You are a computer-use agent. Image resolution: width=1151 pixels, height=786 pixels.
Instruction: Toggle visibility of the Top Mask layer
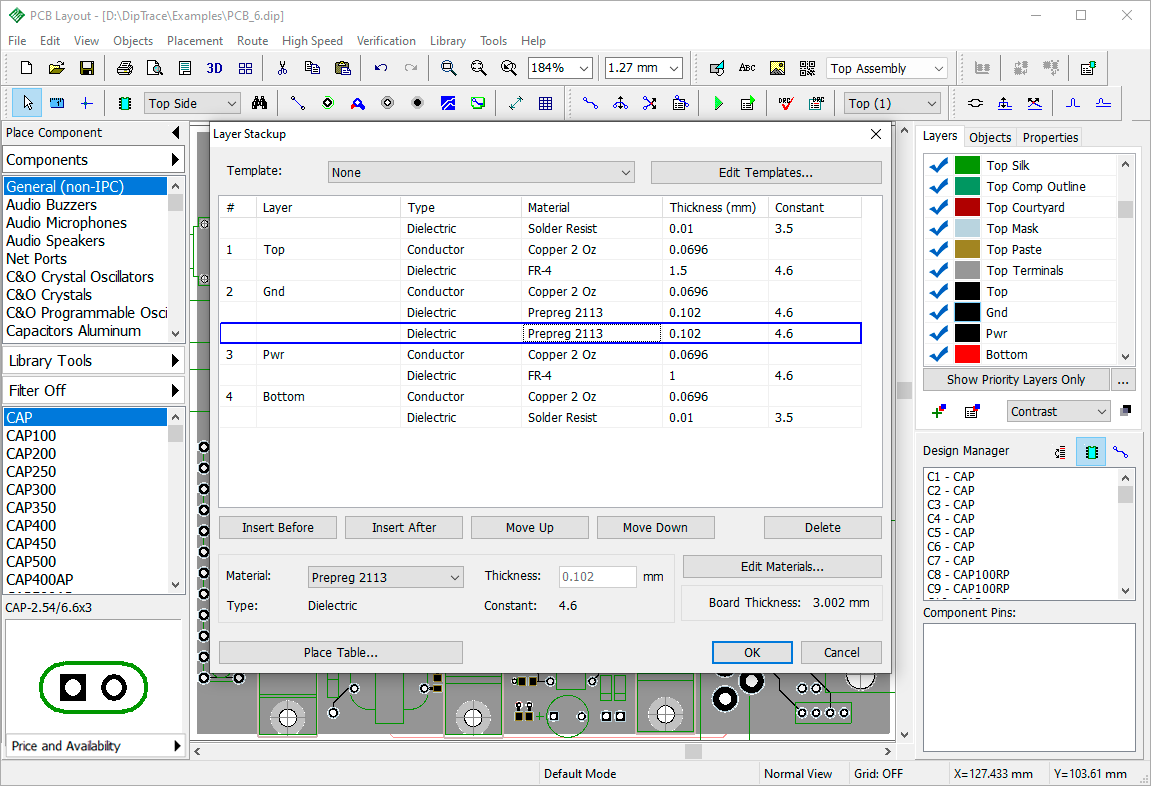938,228
